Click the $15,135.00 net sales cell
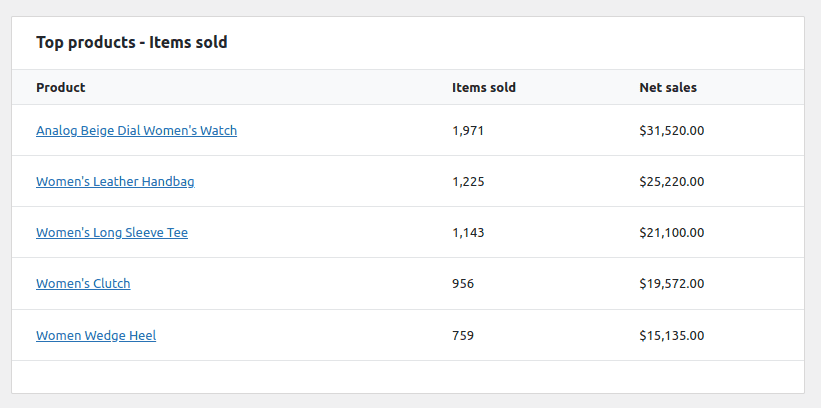821x408 pixels. coord(672,336)
